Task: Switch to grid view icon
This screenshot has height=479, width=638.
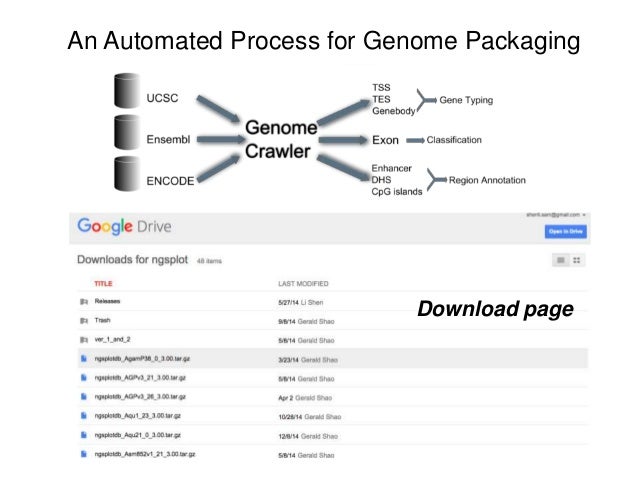Action: click(577, 260)
